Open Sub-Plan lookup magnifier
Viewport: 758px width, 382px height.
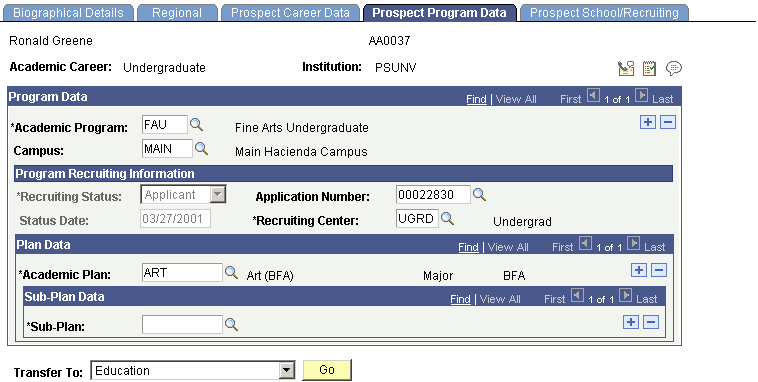point(232,324)
